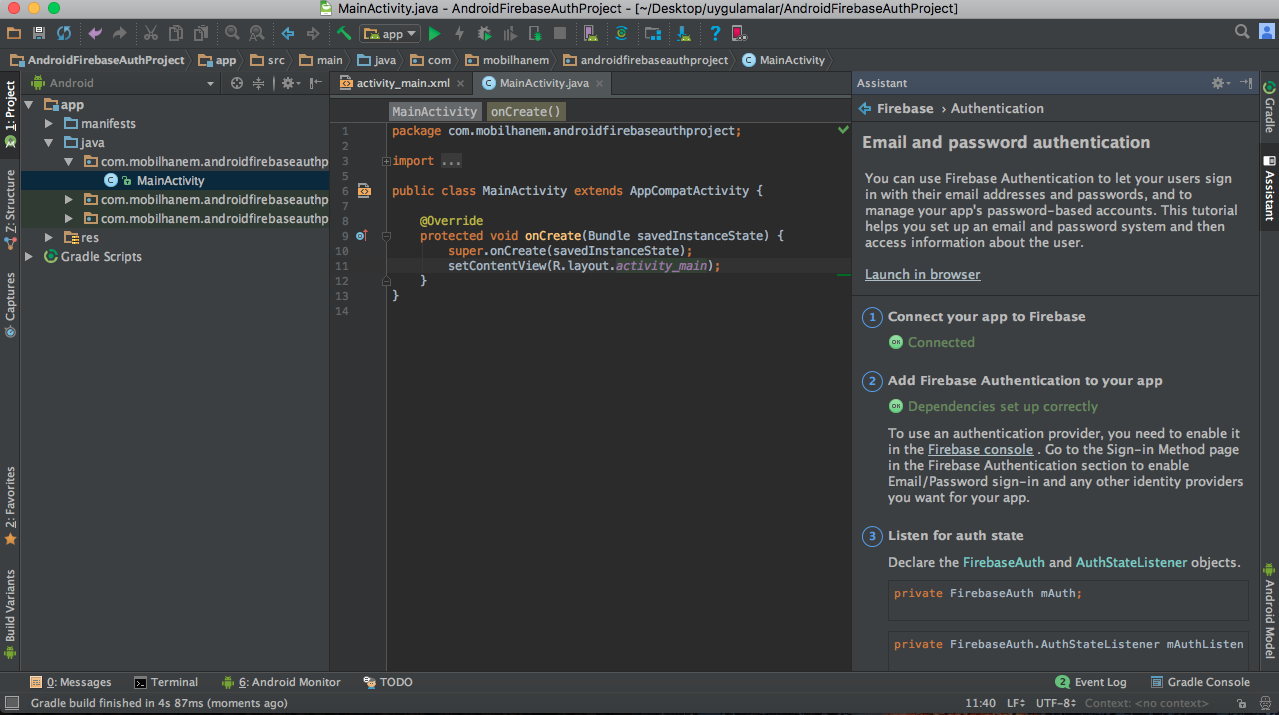
Task: Click the purple Undo arrow
Action: tap(95, 34)
